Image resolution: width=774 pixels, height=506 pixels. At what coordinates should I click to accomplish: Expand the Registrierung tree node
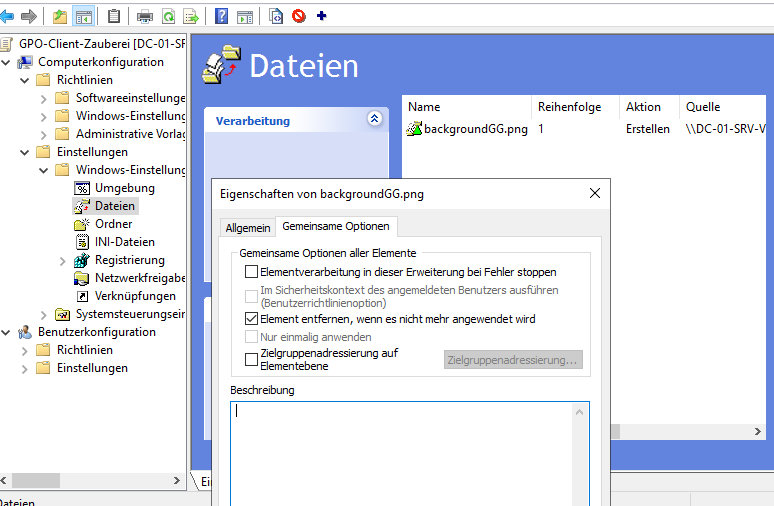[62, 260]
